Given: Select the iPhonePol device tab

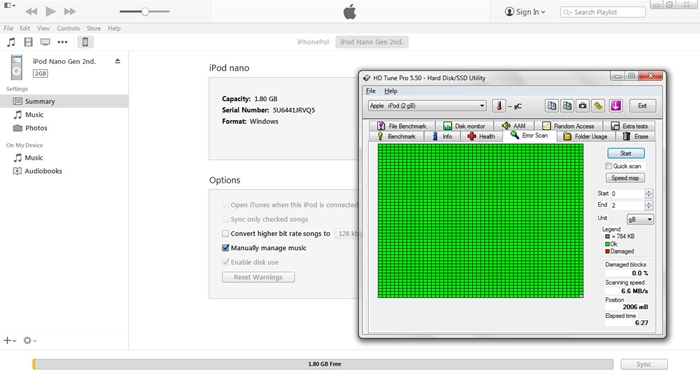Looking at the screenshot, I should (313, 42).
